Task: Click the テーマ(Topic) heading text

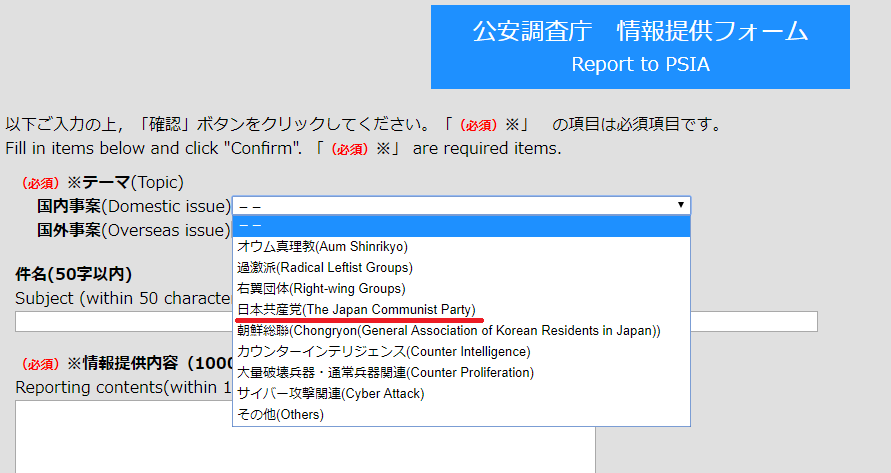Action: pos(133,182)
